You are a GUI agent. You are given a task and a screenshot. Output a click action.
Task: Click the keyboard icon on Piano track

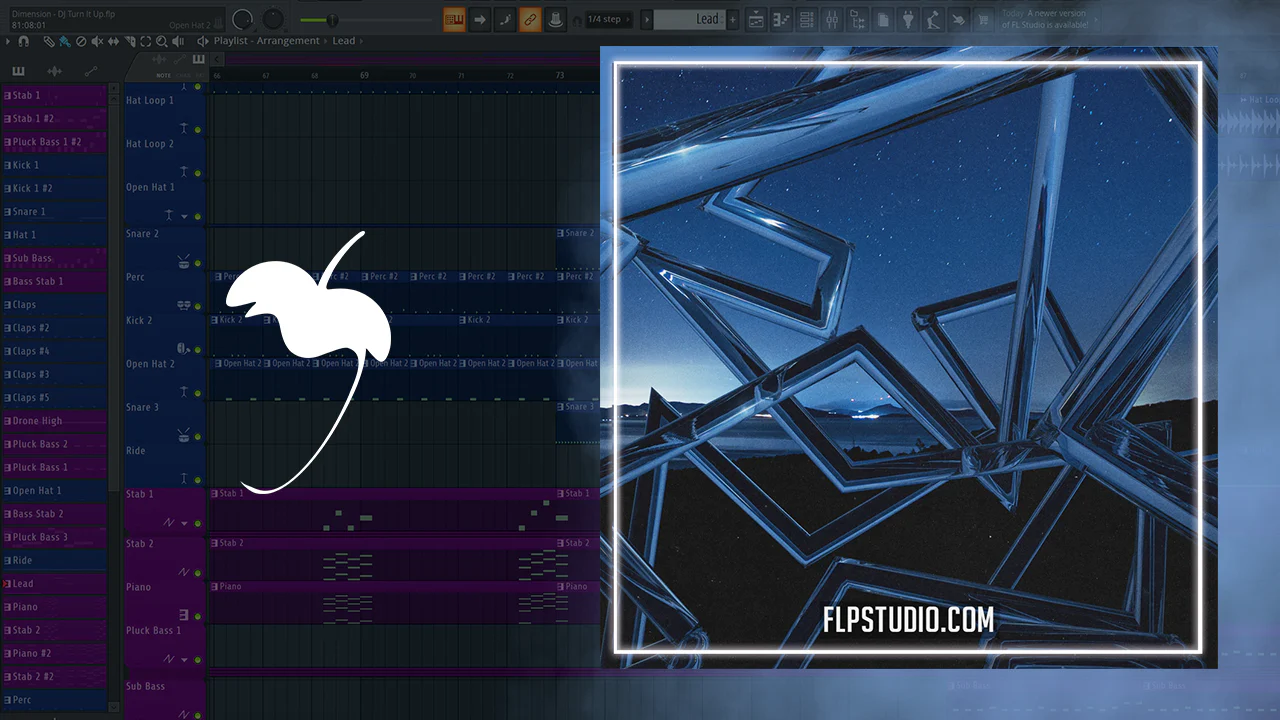click(x=184, y=615)
